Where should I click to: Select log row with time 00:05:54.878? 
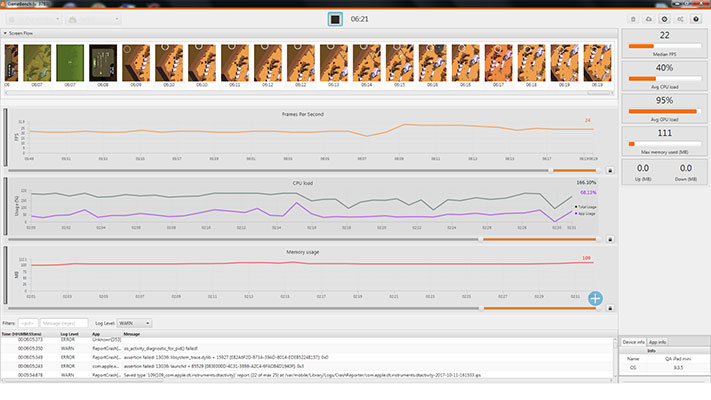pyautogui.click(x=307, y=375)
